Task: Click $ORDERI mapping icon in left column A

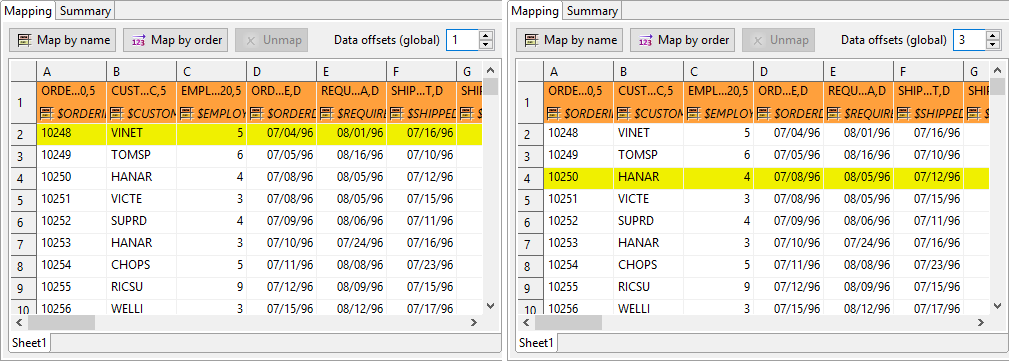Action: [x=46, y=114]
